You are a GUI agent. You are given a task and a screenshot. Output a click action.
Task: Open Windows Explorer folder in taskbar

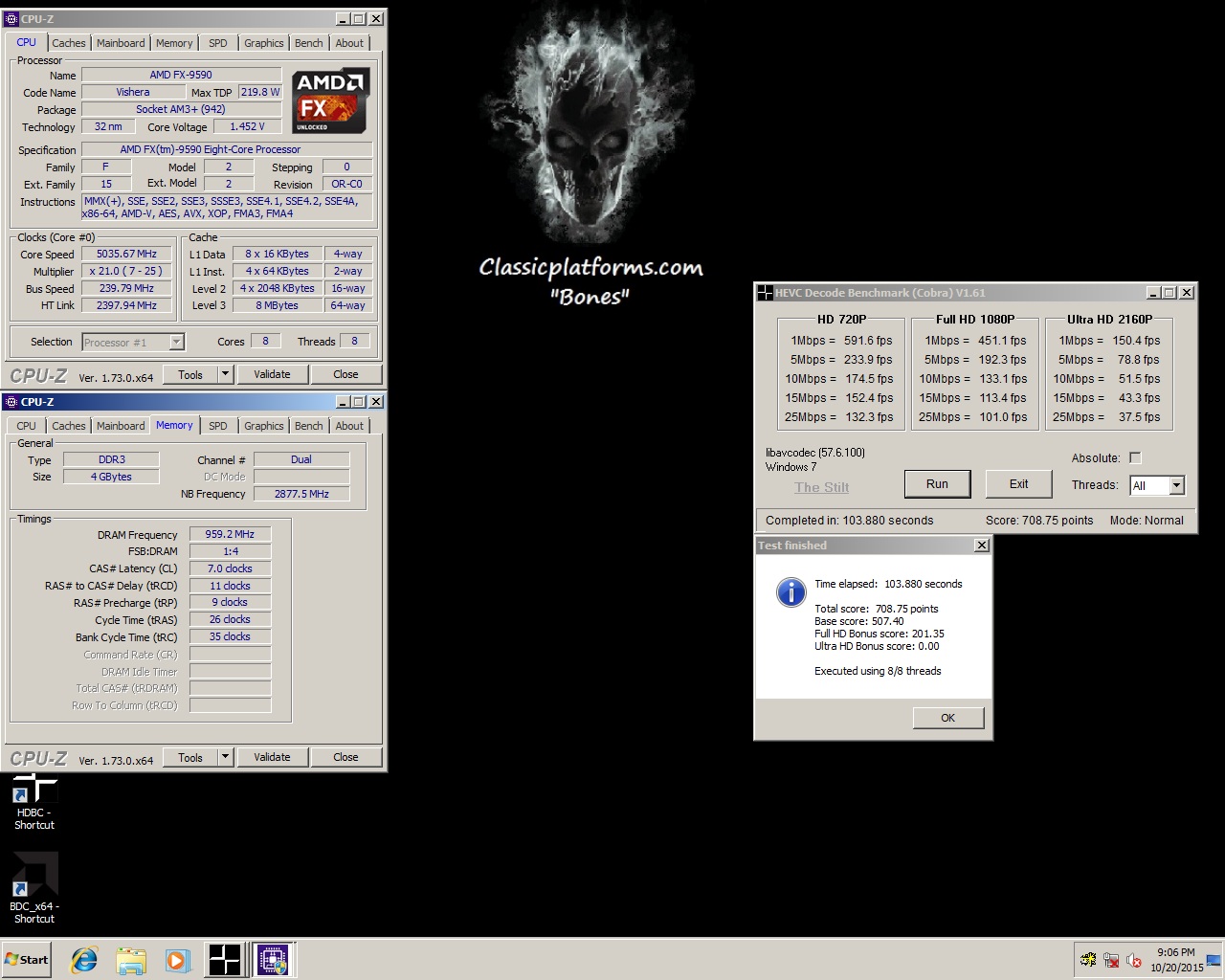131,960
